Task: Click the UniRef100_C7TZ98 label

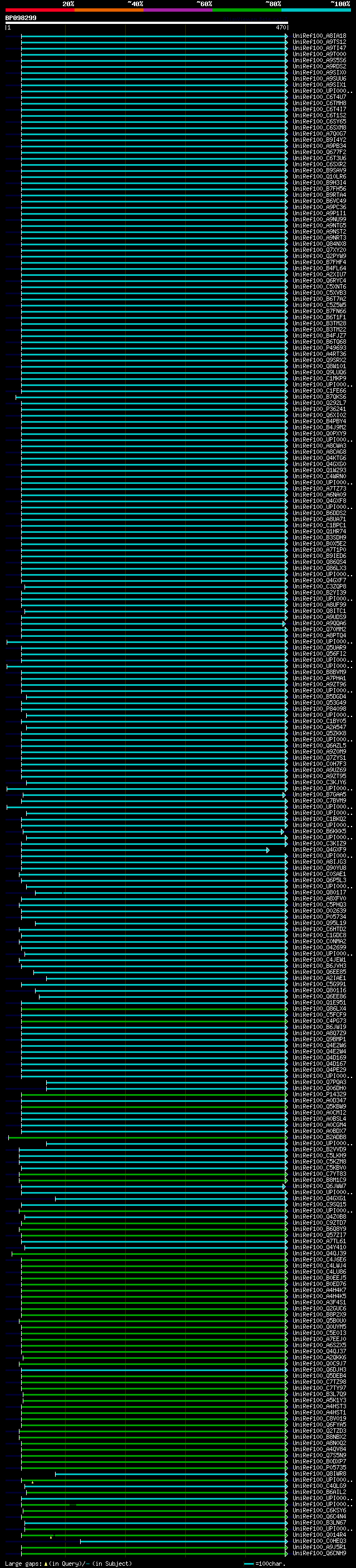Action: point(319,1382)
